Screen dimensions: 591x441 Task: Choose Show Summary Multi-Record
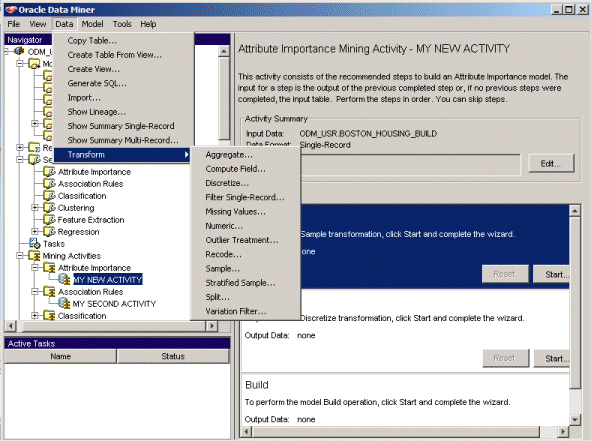tap(124, 140)
